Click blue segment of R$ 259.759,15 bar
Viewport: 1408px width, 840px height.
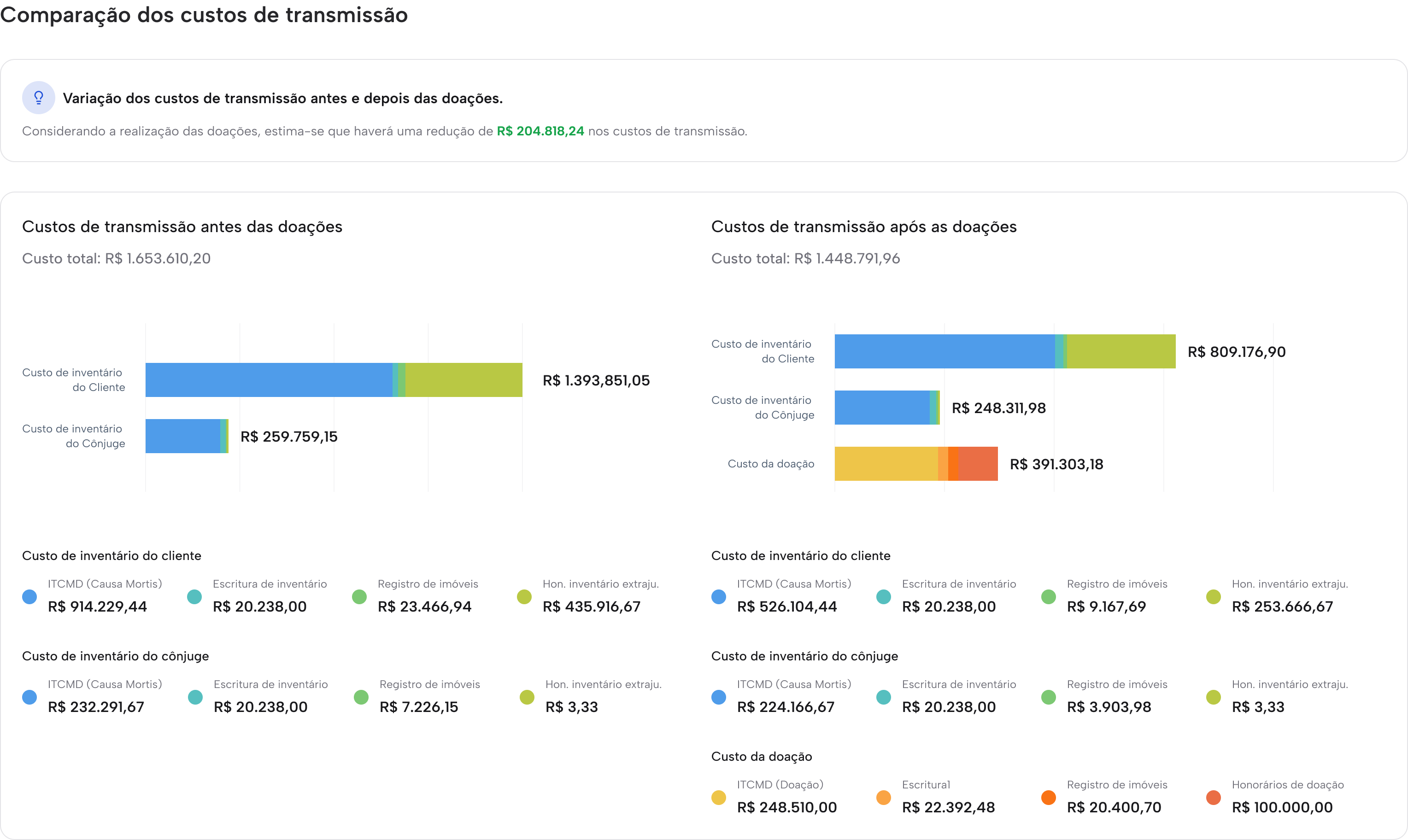coord(183,436)
